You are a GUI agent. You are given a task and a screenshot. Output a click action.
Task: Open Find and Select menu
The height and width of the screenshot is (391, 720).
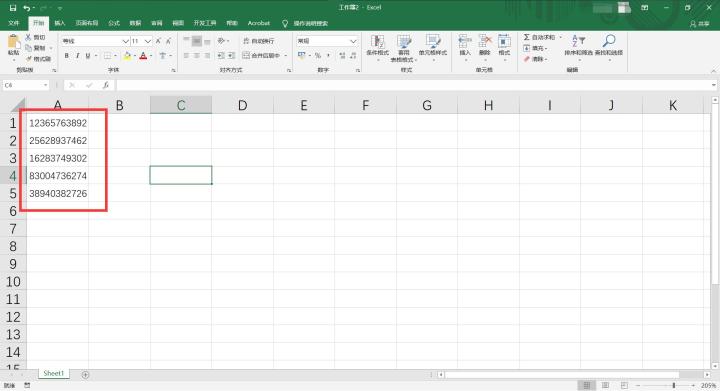click(x=609, y=47)
